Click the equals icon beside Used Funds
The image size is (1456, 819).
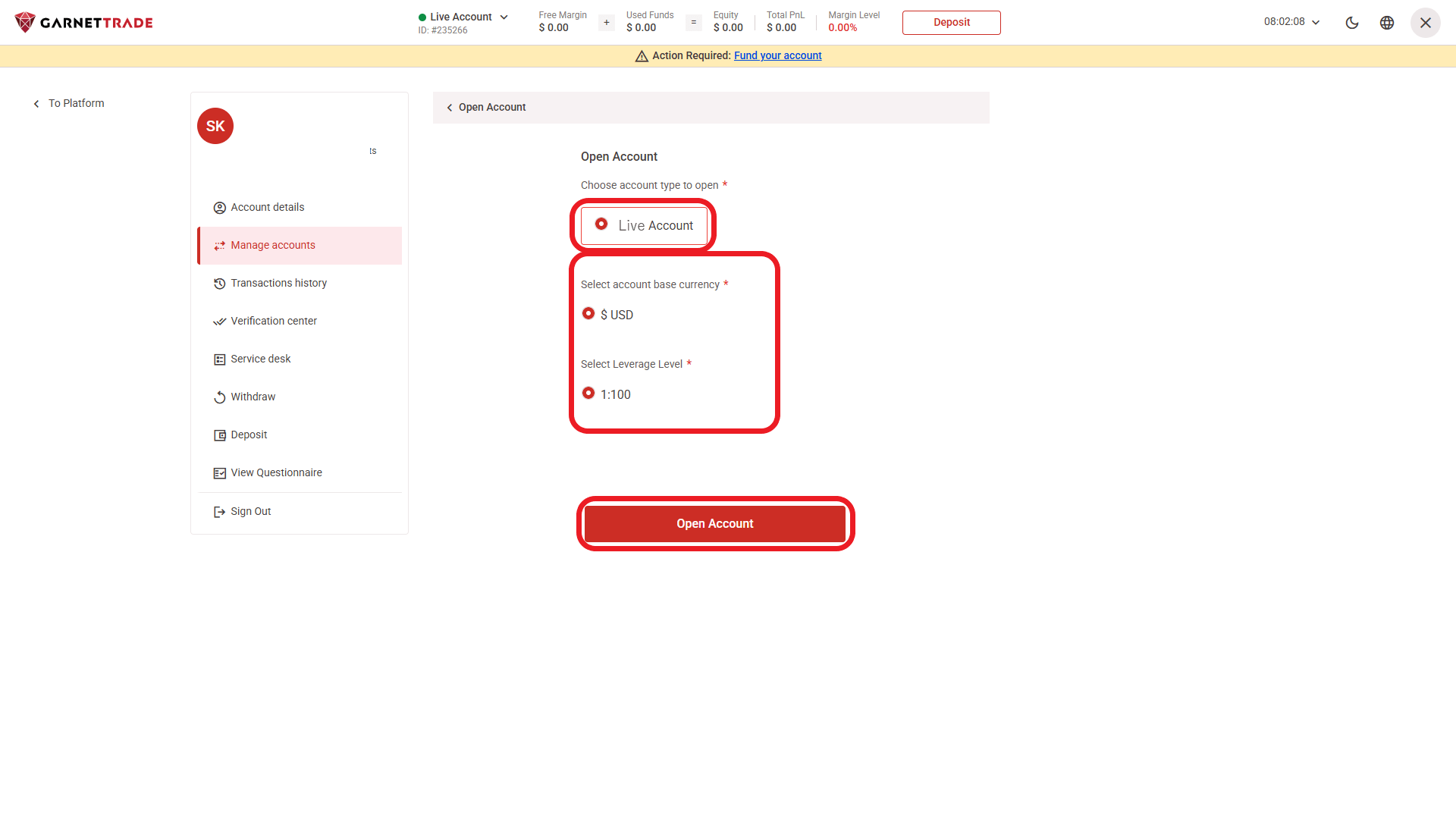tap(694, 23)
